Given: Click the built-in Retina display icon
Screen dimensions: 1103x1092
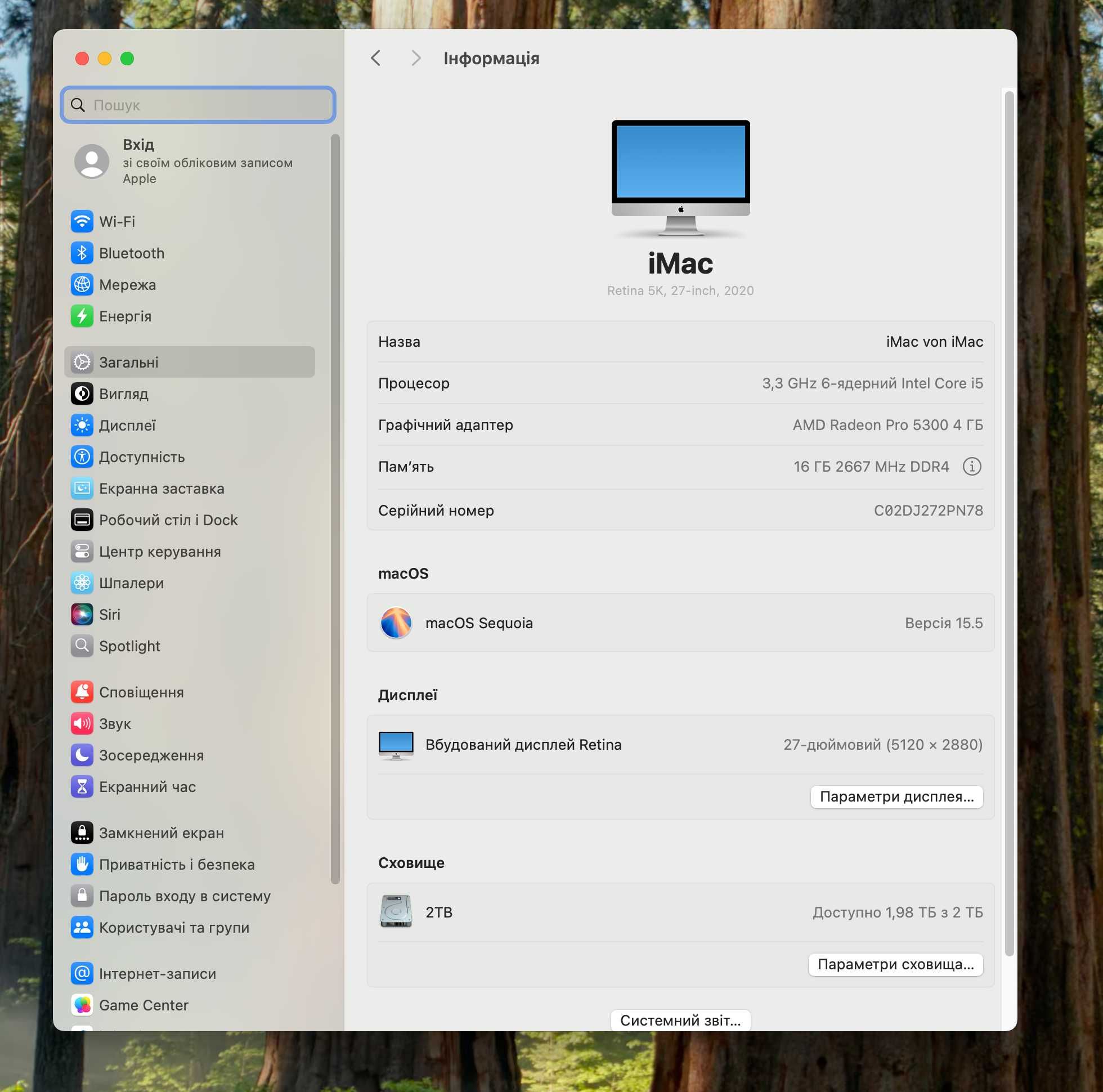Looking at the screenshot, I should 396,745.
